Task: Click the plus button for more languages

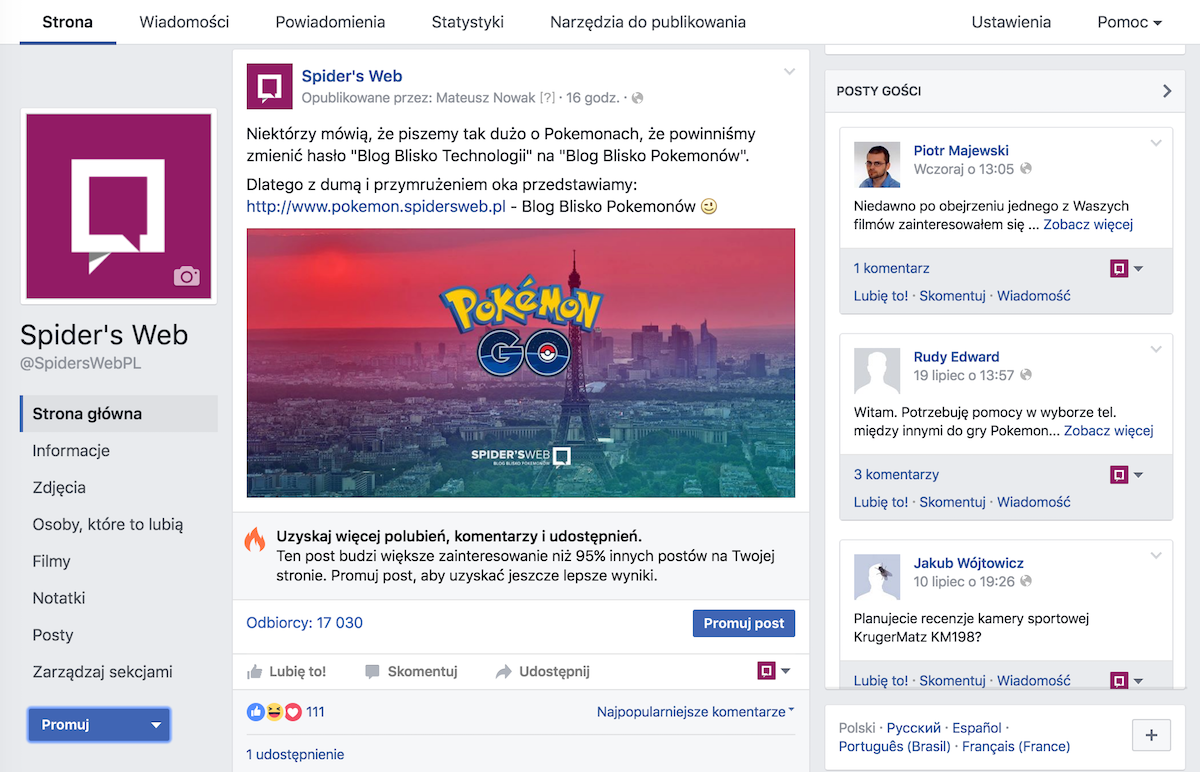Action: (x=1151, y=735)
